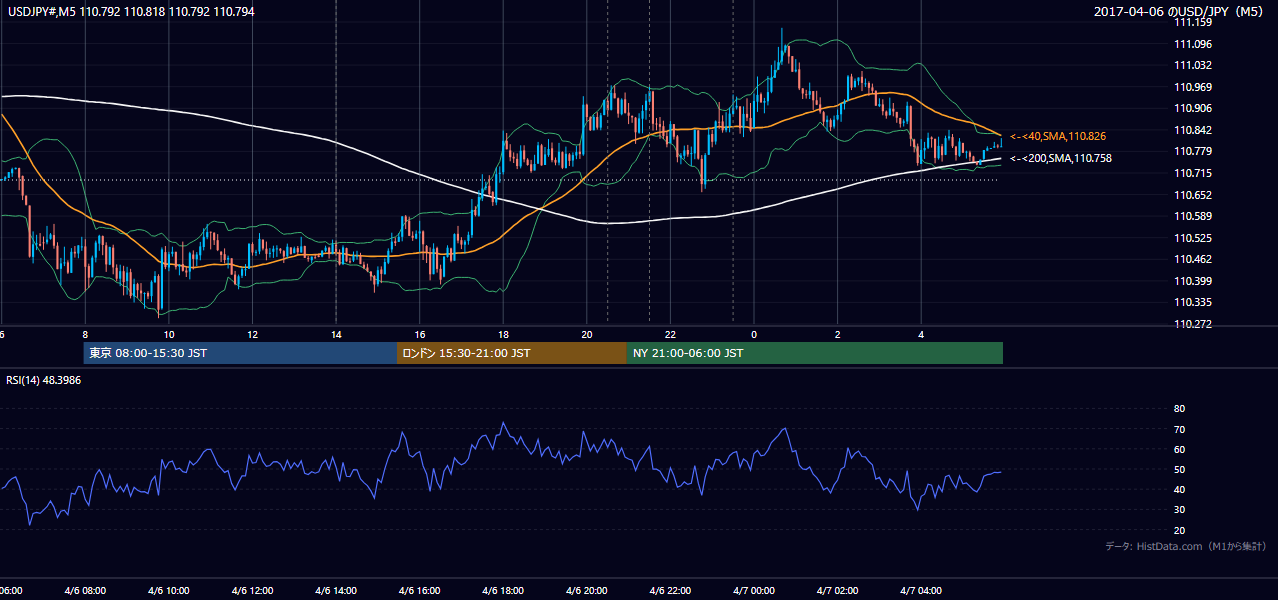The width and height of the screenshot is (1278, 600).
Task: Click the HistData.com data source credit
Action: pos(1186,546)
